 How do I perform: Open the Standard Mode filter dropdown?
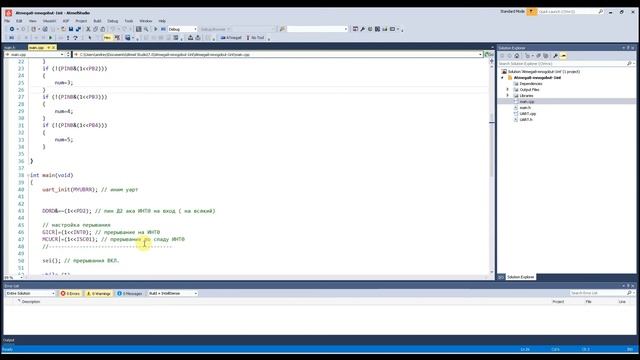(x=531, y=12)
